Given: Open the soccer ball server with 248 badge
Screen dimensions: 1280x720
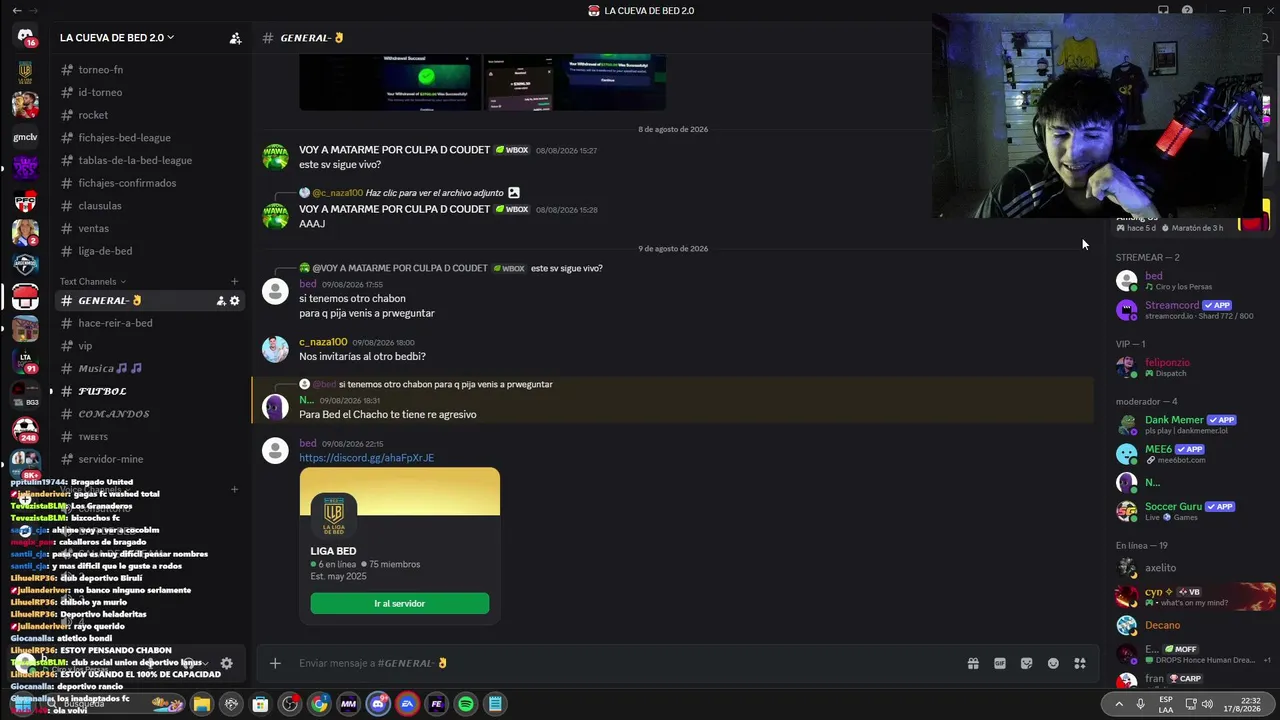Looking at the screenshot, I should (x=25, y=429).
